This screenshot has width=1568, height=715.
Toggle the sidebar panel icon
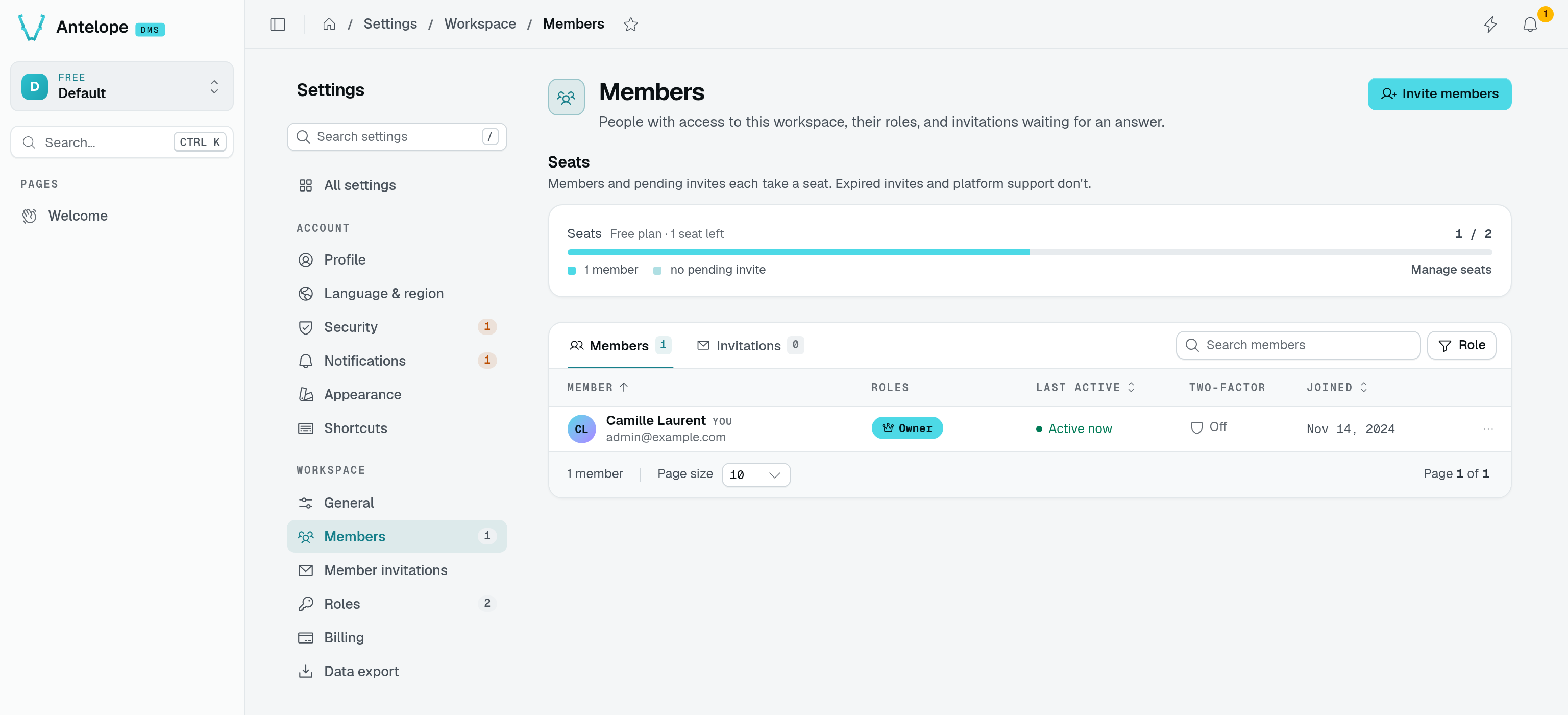pos(278,25)
